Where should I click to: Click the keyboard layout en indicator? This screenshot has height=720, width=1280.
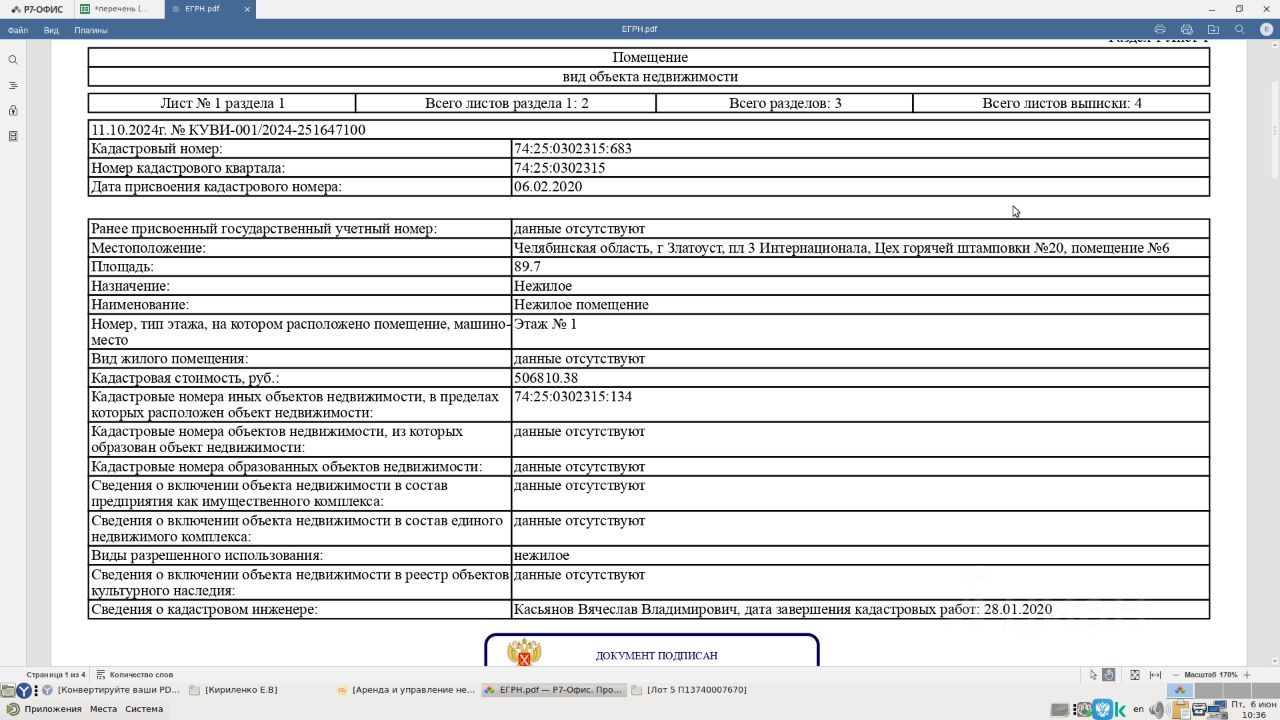coord(1138,709)
